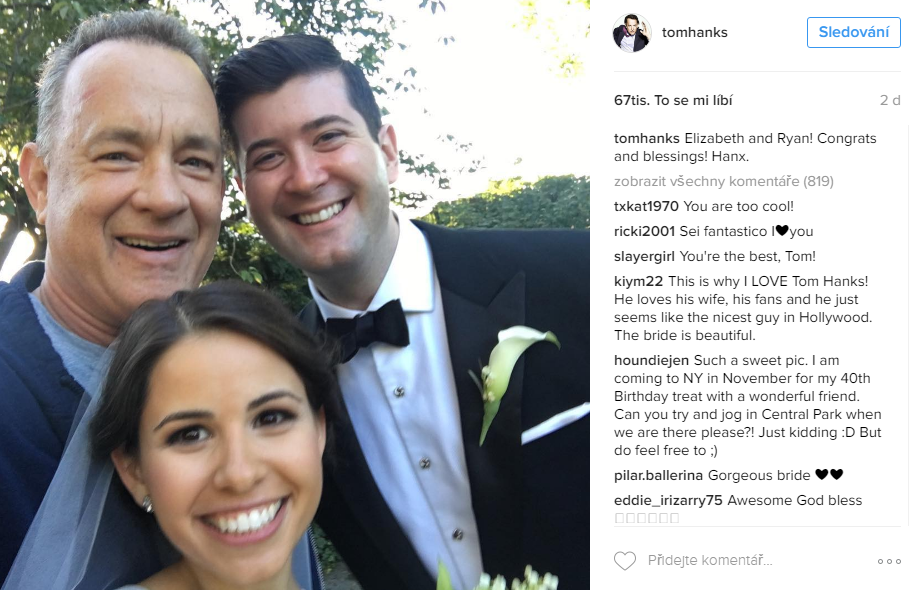Click tomhanks name in the caption

646,139
